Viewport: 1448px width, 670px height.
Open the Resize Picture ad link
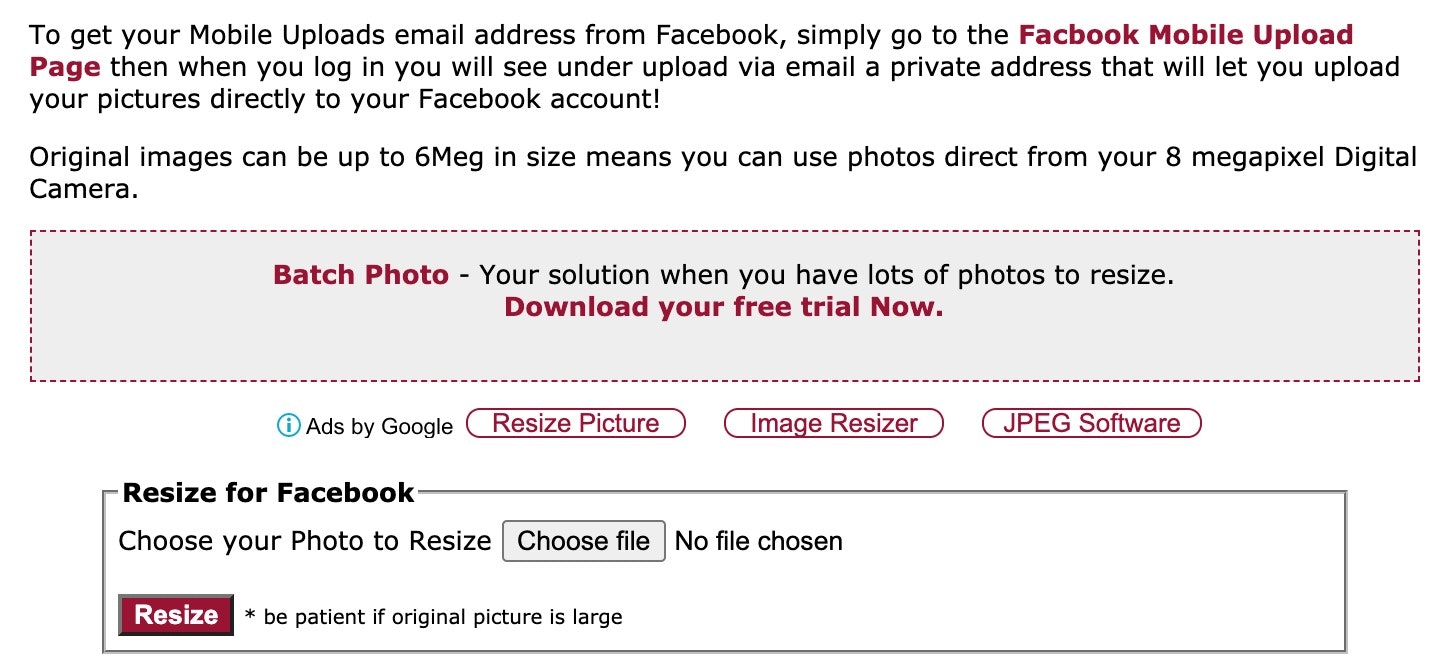(576, 423)
